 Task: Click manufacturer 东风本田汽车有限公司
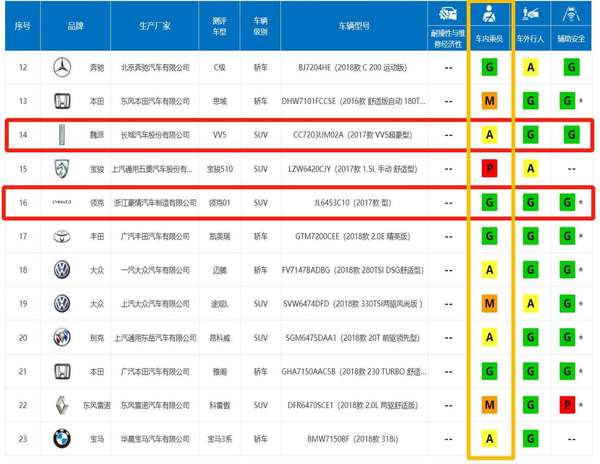click(x=155, y=101)
